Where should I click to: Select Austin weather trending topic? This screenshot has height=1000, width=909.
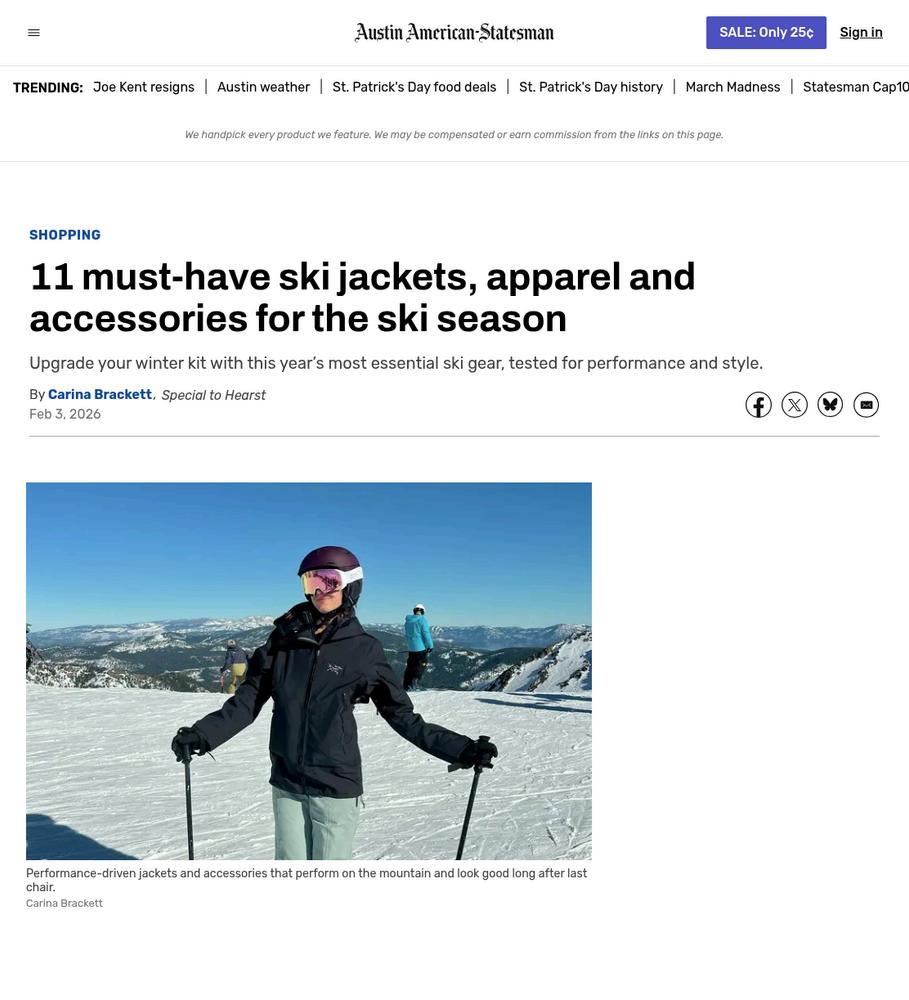pos(263,87)
